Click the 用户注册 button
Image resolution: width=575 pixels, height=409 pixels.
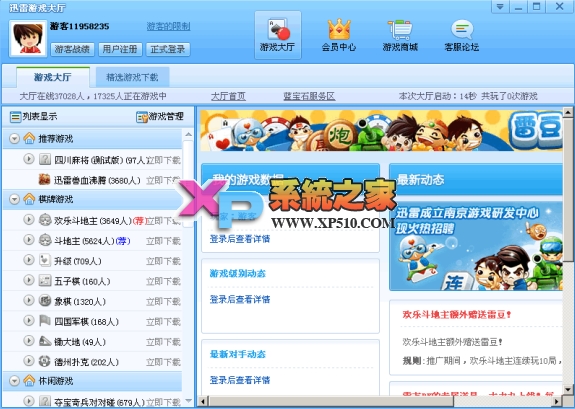(x=120, y=49)
